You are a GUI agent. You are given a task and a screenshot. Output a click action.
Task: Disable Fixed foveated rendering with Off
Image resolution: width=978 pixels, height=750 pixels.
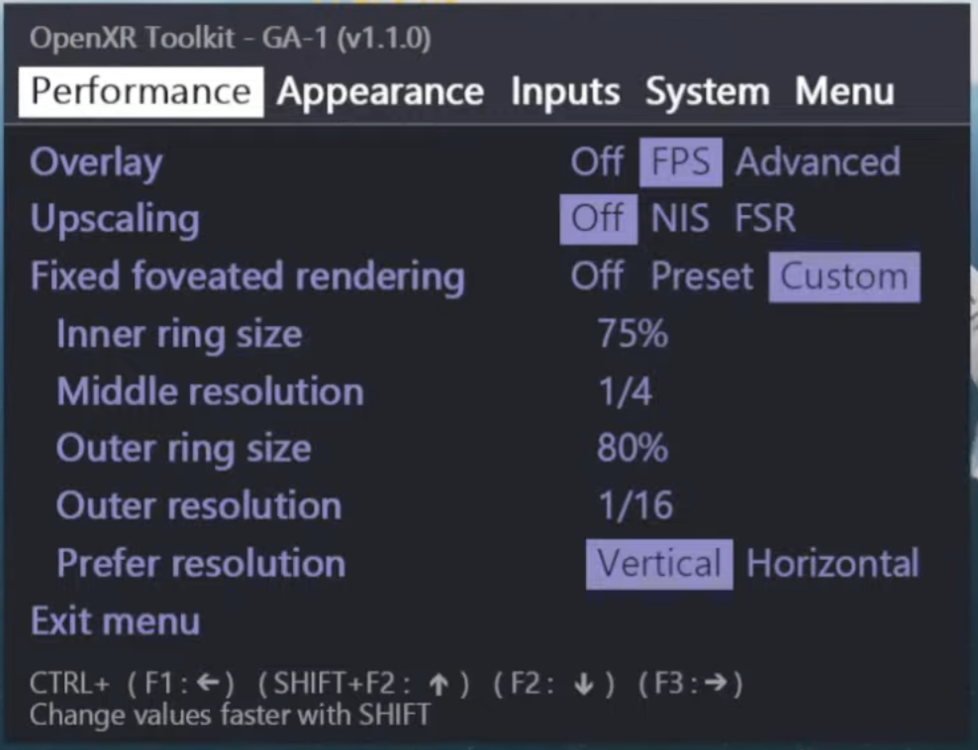point(597,276)
